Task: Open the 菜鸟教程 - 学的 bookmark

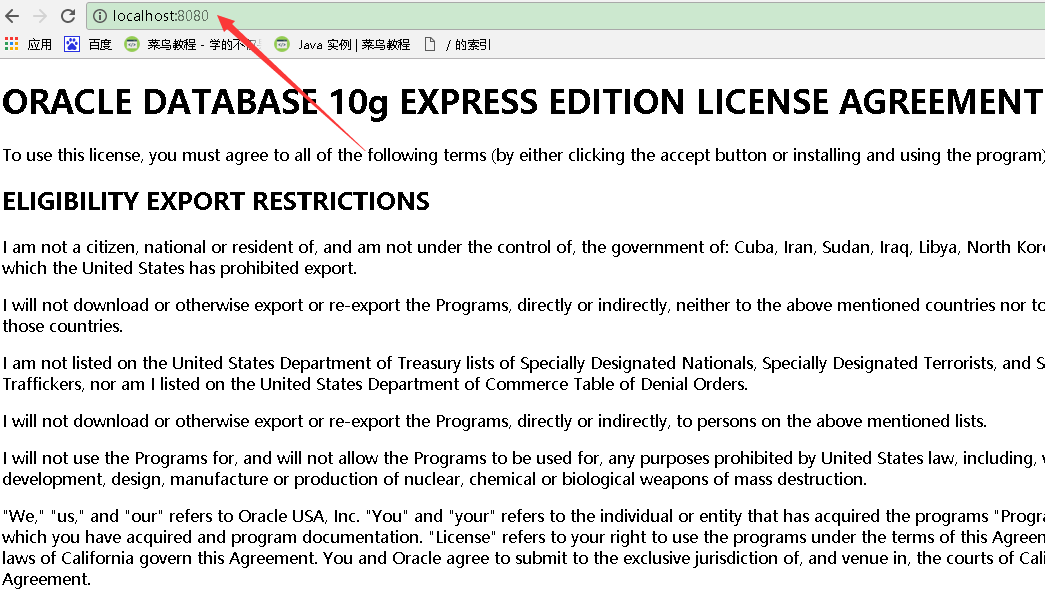Action: click(x=203, y=45)
